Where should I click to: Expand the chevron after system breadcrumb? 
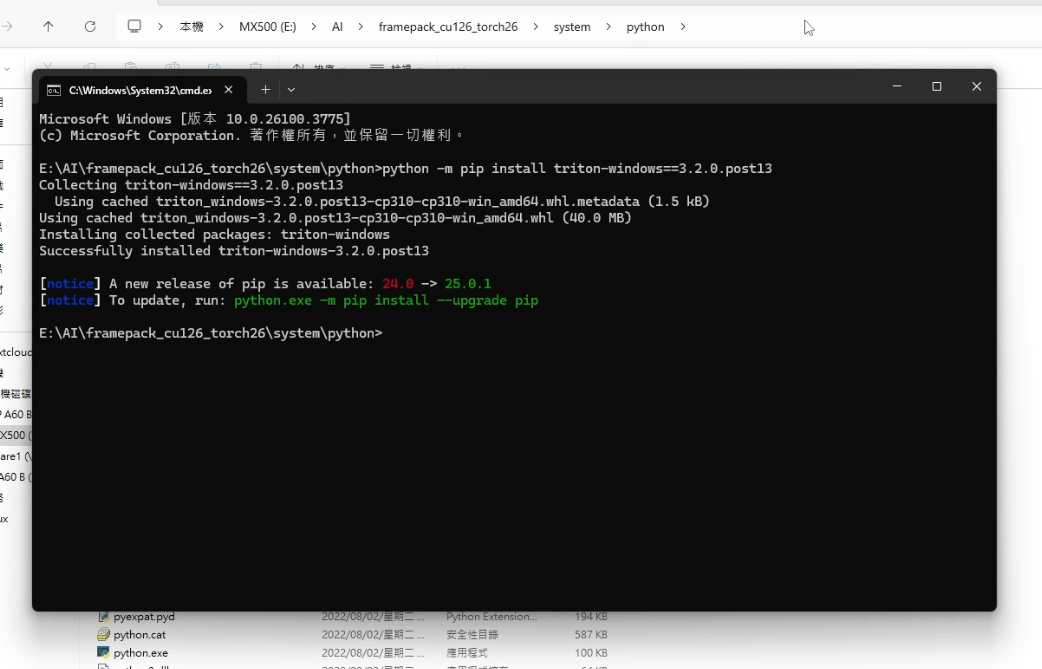click(x=608, y=27)
